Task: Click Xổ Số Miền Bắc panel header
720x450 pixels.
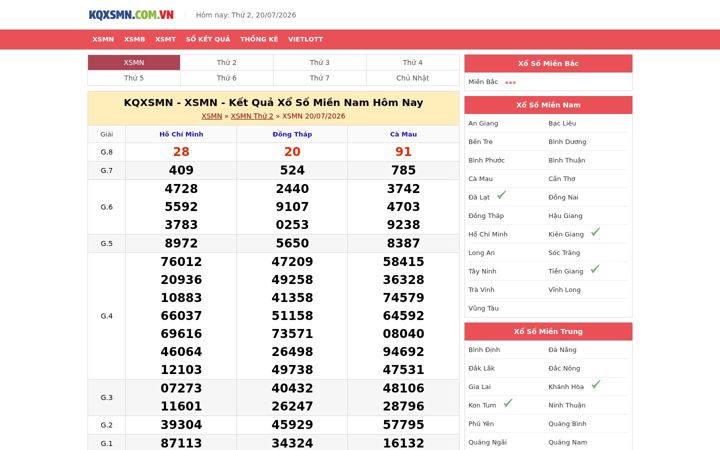Action: (x=548, y=63)
